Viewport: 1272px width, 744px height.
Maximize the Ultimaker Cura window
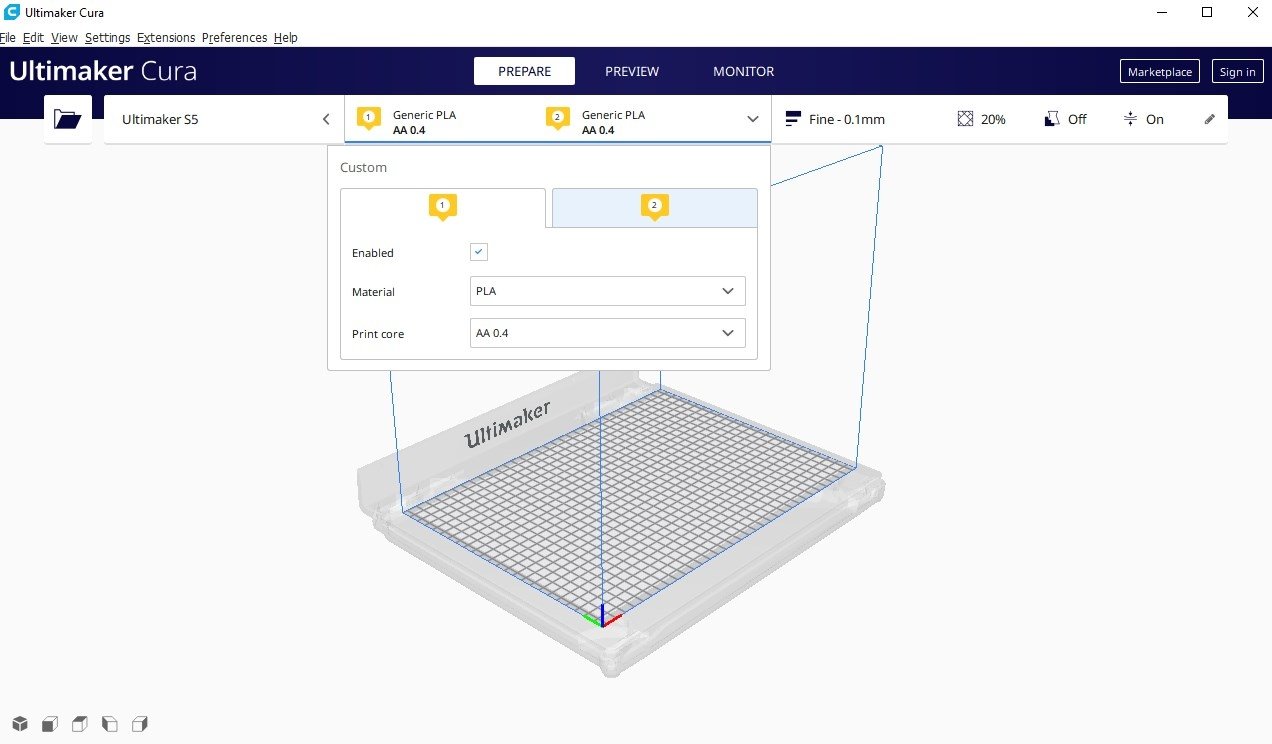pyautogui.click(x=1207, y=12)
